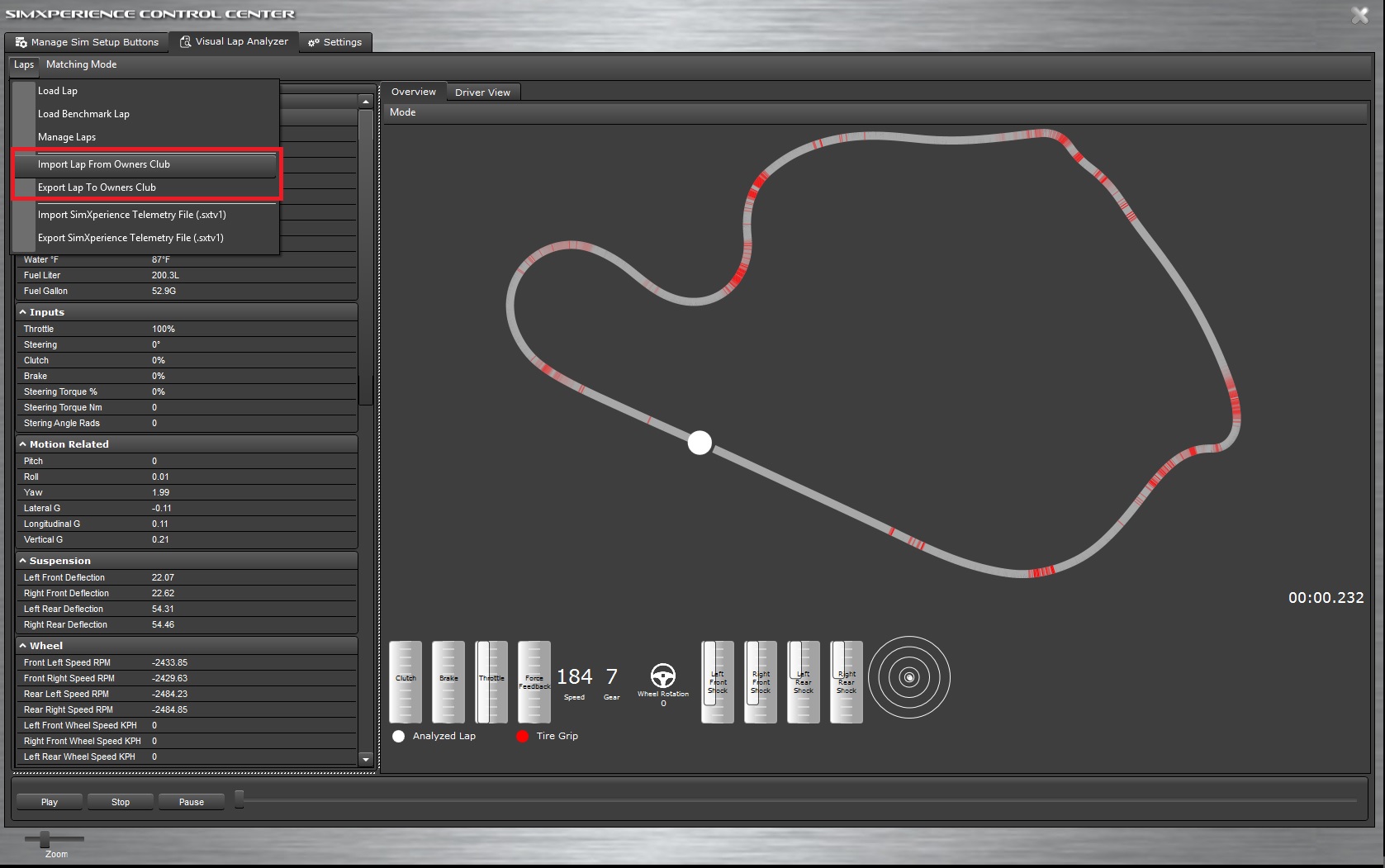The image size is (1385, 868).
Task: Choose Import Lap From Owners Club
Action: click(x=104, y=164)
